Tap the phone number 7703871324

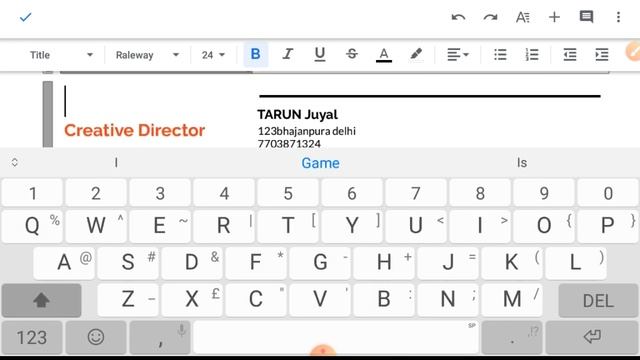click(x=289, y=144)
